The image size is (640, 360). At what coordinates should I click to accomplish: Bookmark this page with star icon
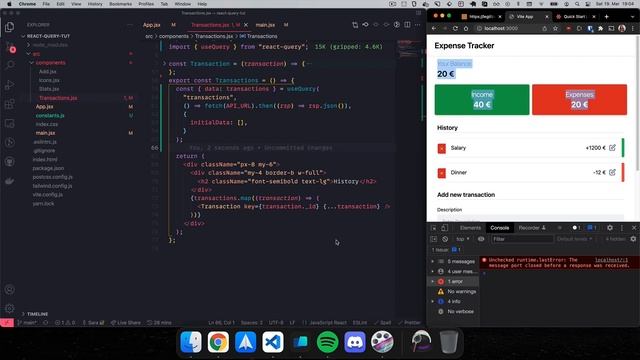(x=556, y=29)
